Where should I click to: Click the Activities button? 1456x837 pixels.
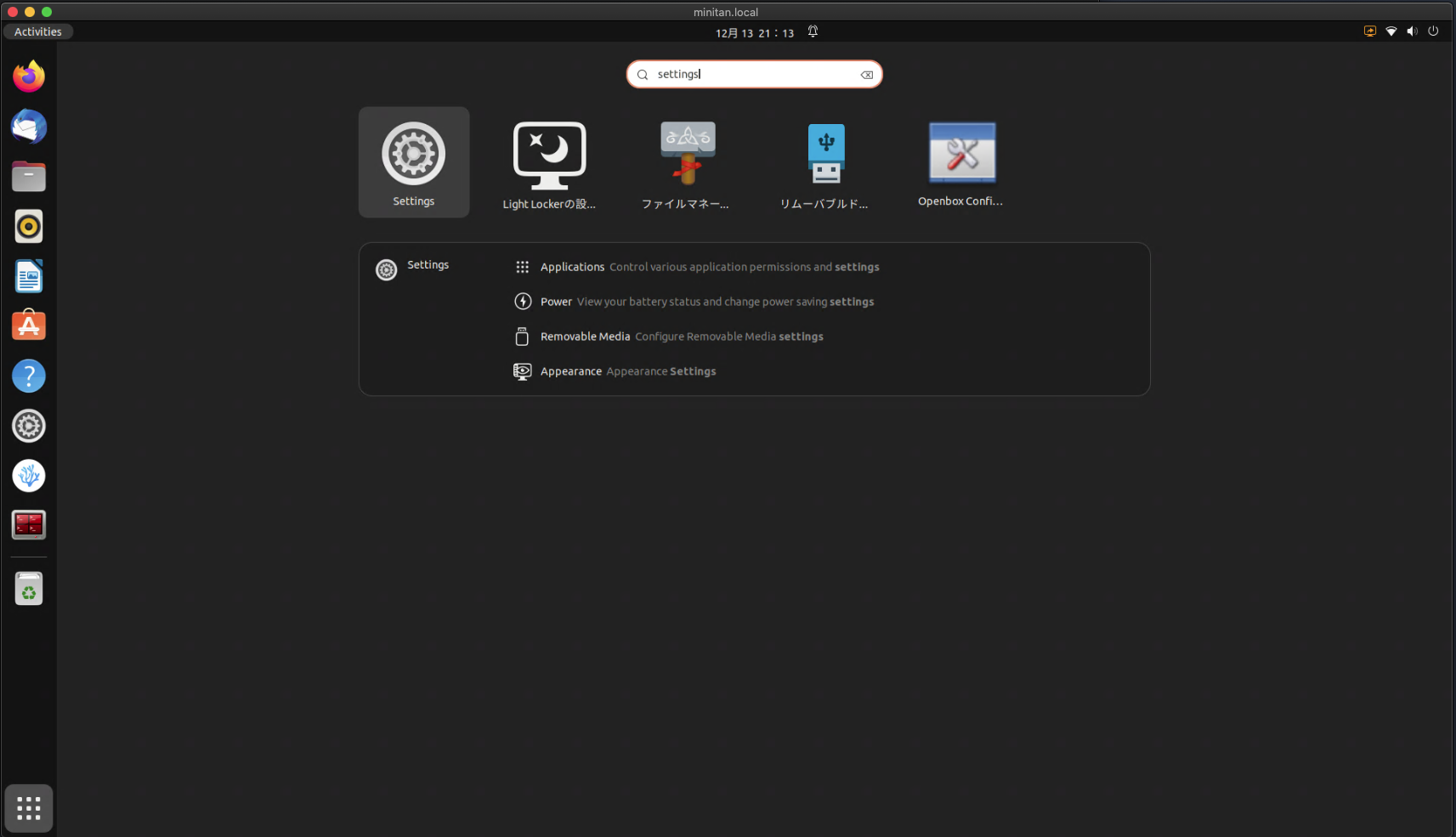38,31
